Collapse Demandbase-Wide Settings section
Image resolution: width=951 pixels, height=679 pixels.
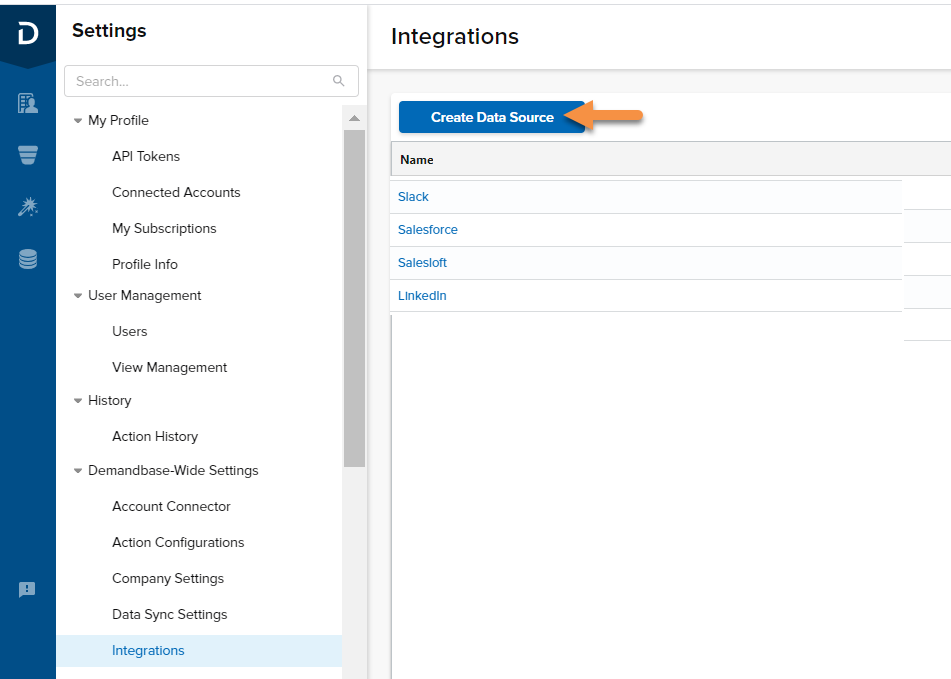click(78, 471)
